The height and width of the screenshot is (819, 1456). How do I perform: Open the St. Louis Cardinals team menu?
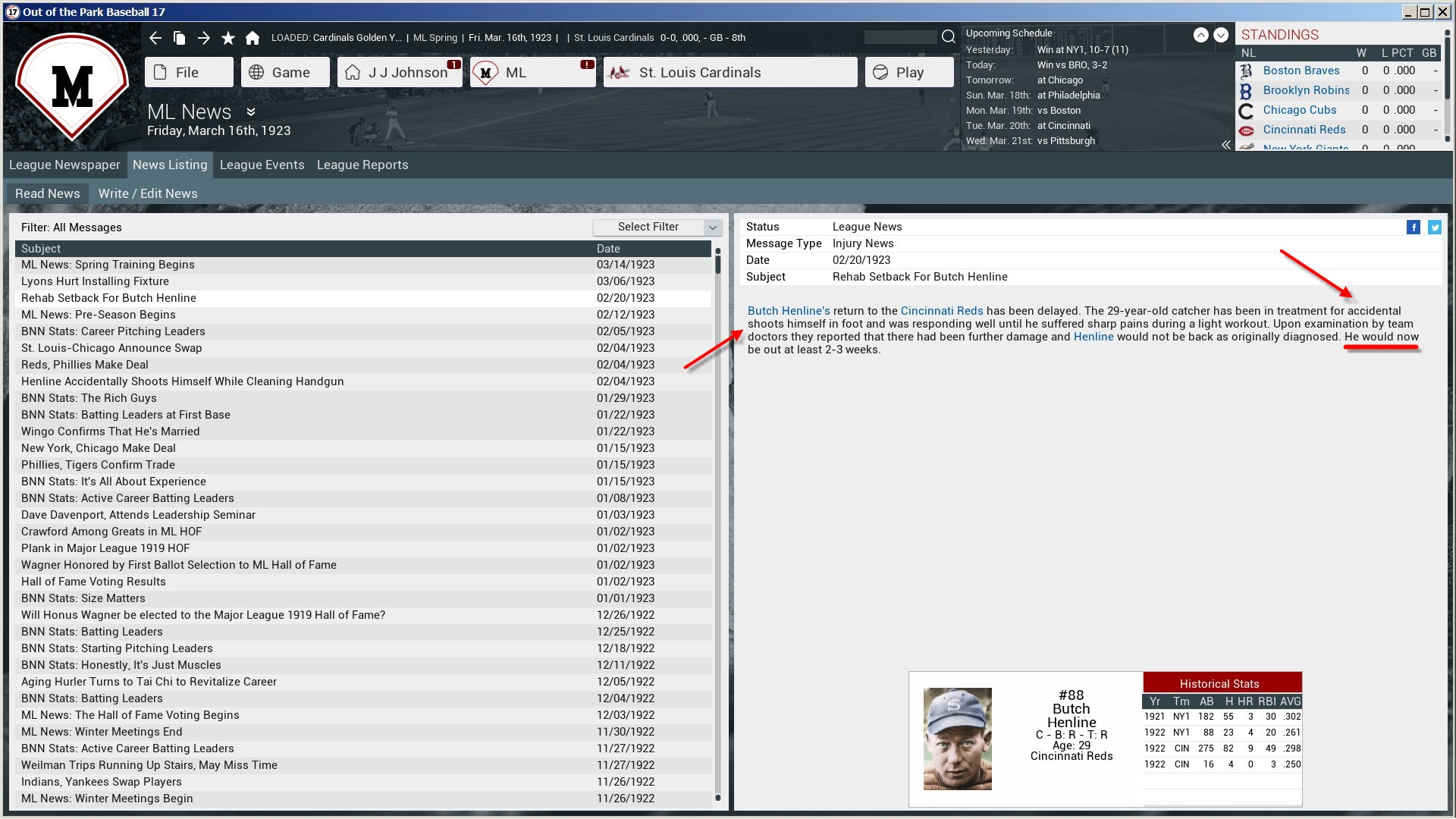pyautogui.click(x=730, y=72)
